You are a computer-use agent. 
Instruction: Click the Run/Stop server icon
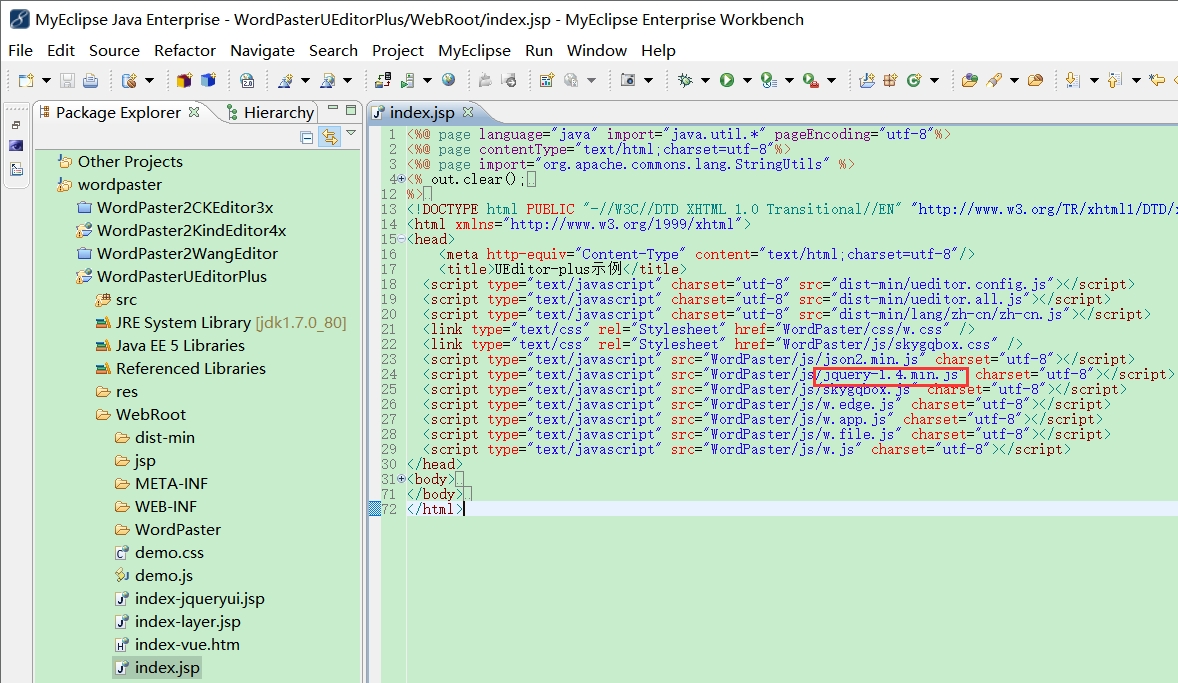408,80
